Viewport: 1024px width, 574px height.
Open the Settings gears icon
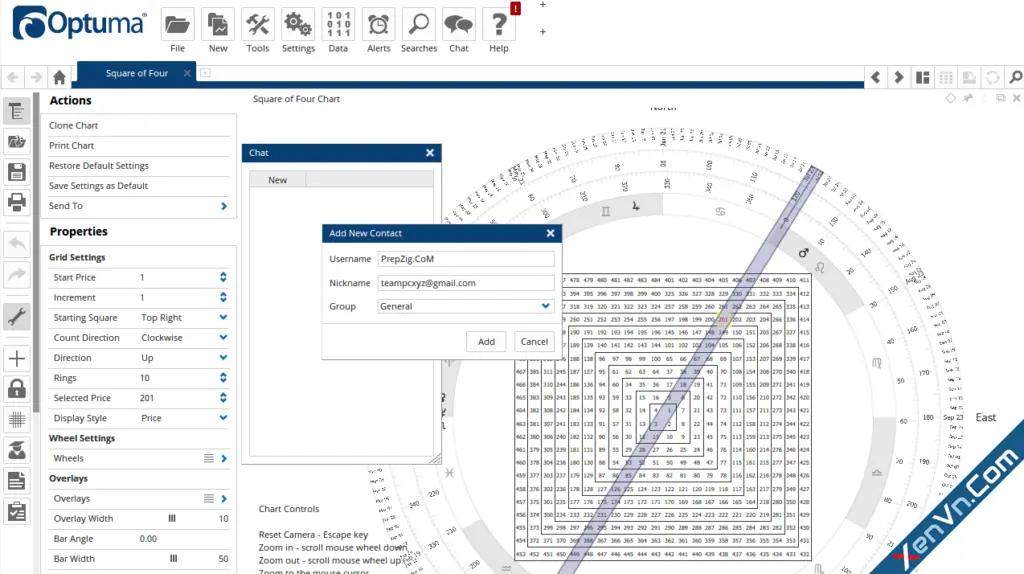pyautogui.click(x=298, y=25)
